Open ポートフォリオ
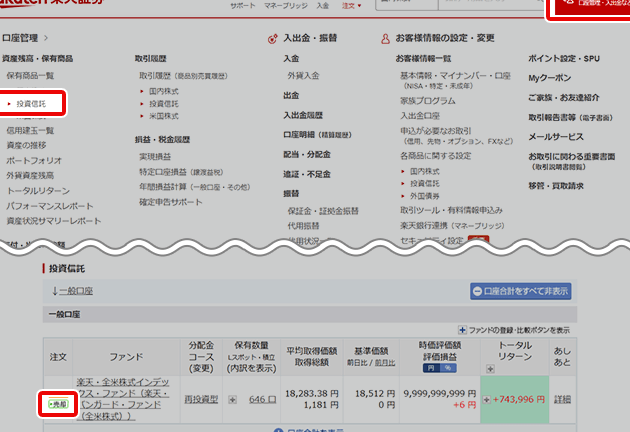 coord(34,160)
